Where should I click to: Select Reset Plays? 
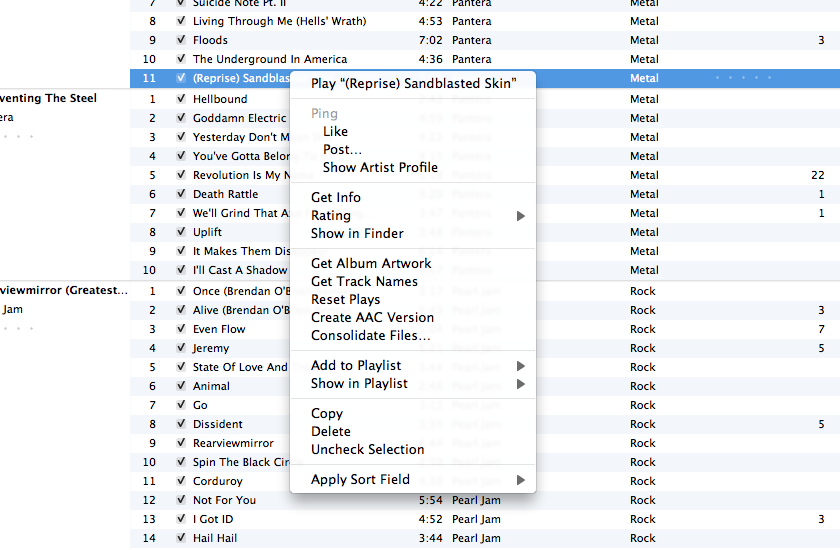(346, 299)
